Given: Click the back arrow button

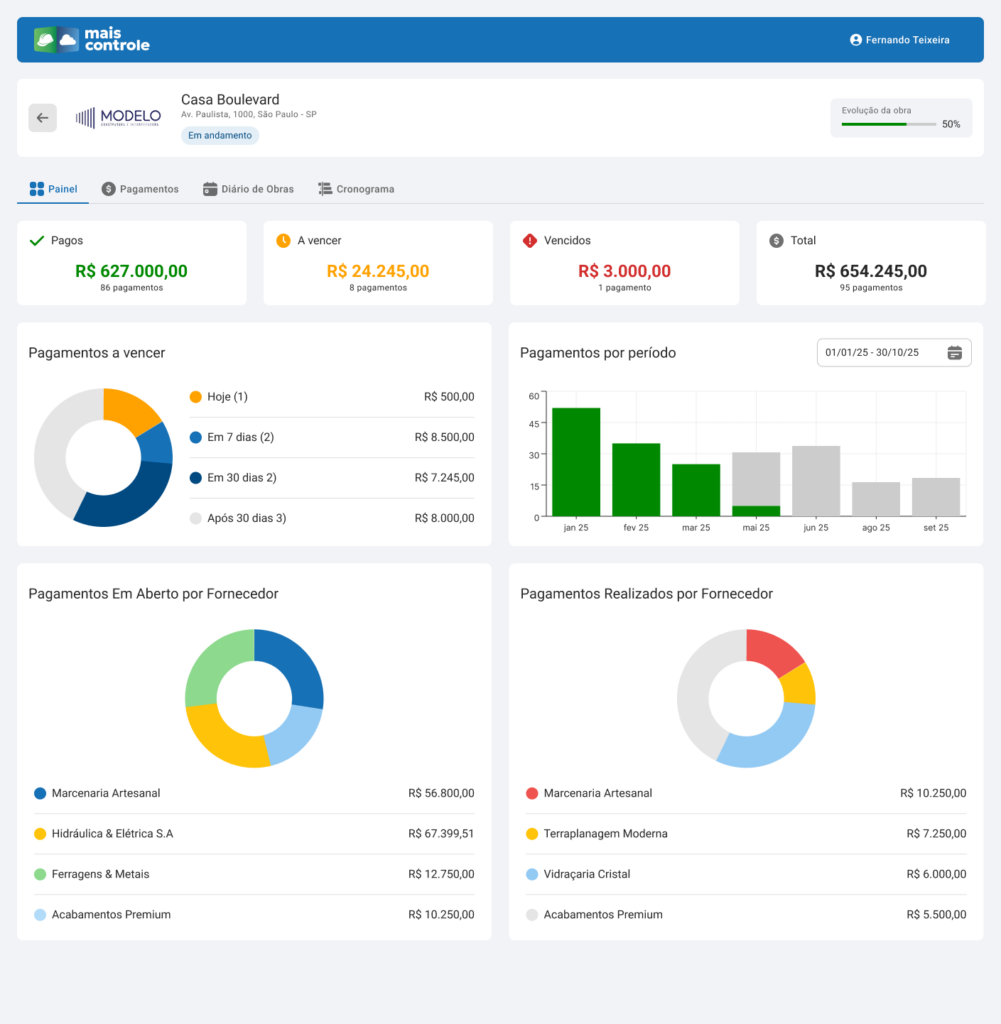Looking at the screenshot, I should tap(42, 118).
